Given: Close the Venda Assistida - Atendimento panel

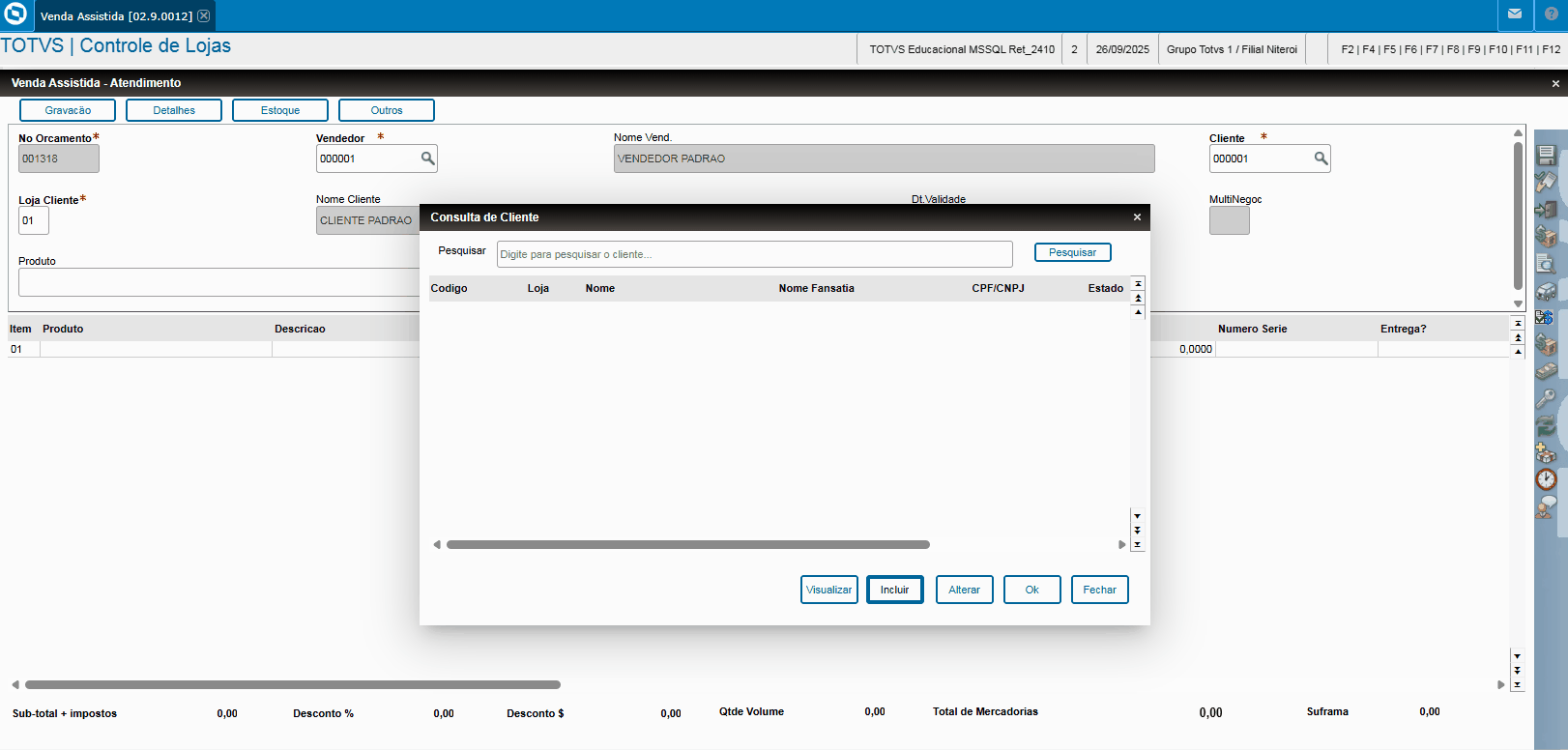Looking at the screenshot, I should (1555, 84).
